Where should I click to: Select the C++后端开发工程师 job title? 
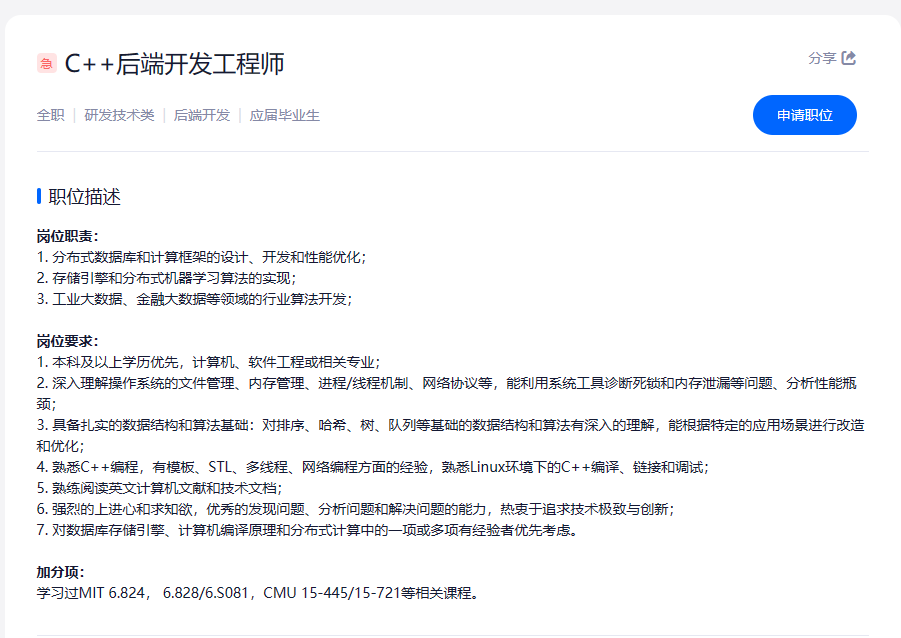(x=175, y=64)
